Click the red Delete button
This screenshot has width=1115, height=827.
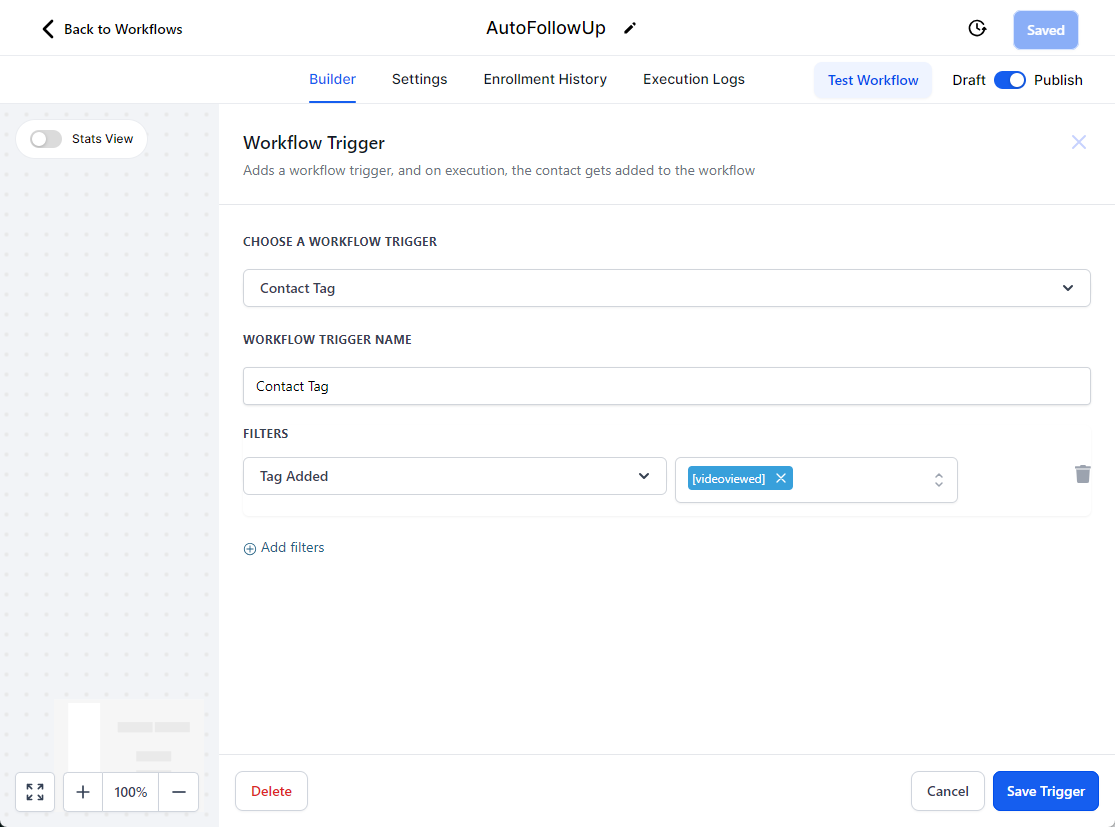click(x=271, y=791)
